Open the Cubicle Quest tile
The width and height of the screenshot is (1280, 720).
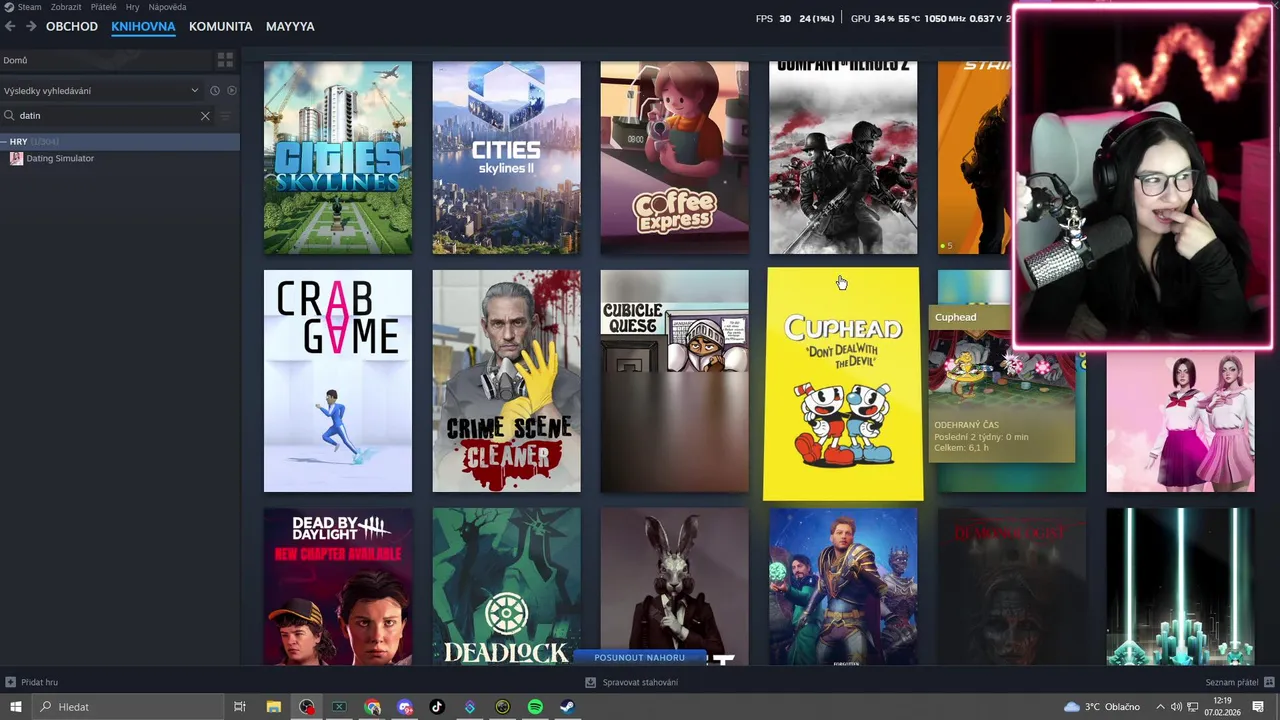coord(674,381)
